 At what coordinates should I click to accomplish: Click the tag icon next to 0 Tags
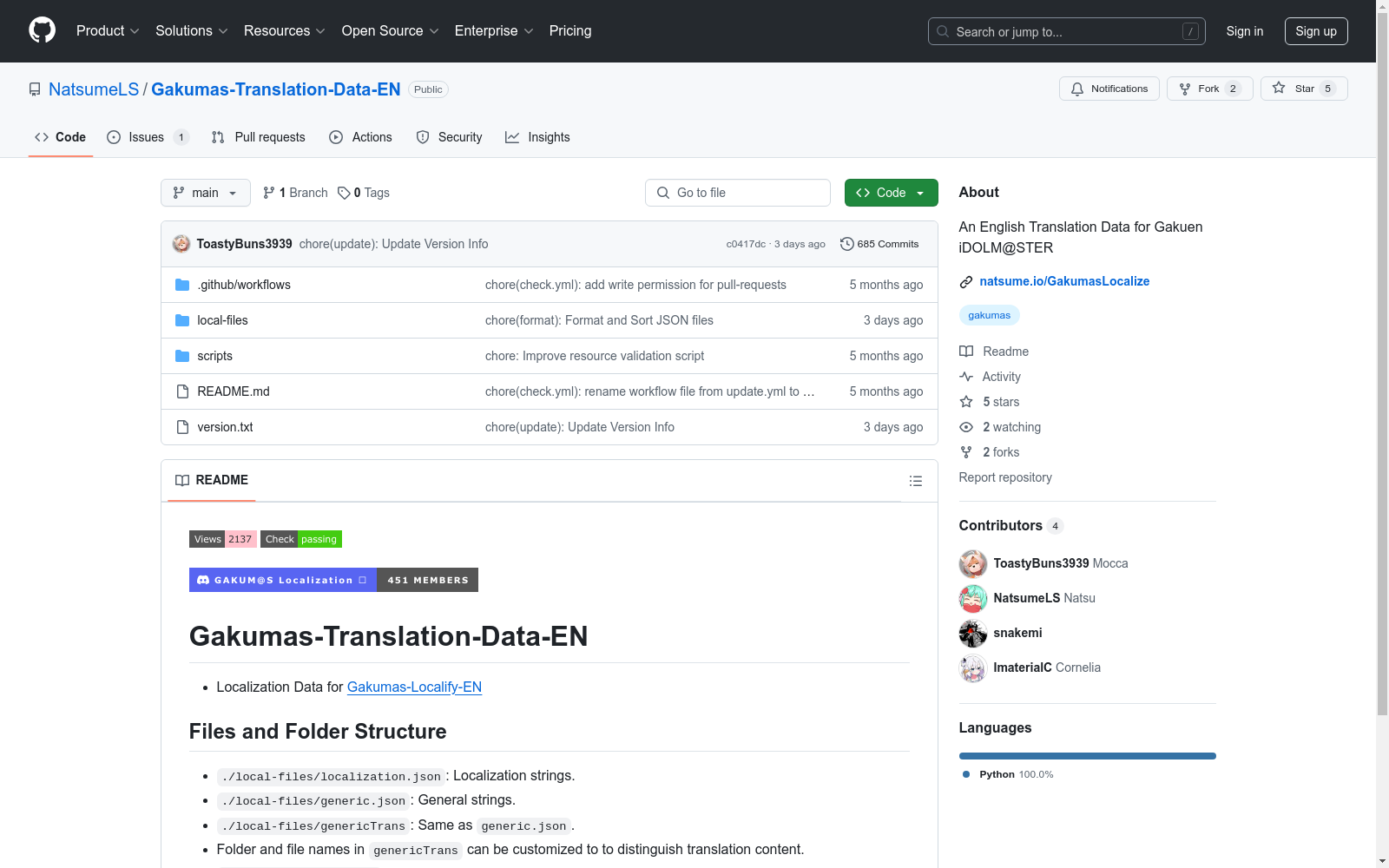[344, 193]
